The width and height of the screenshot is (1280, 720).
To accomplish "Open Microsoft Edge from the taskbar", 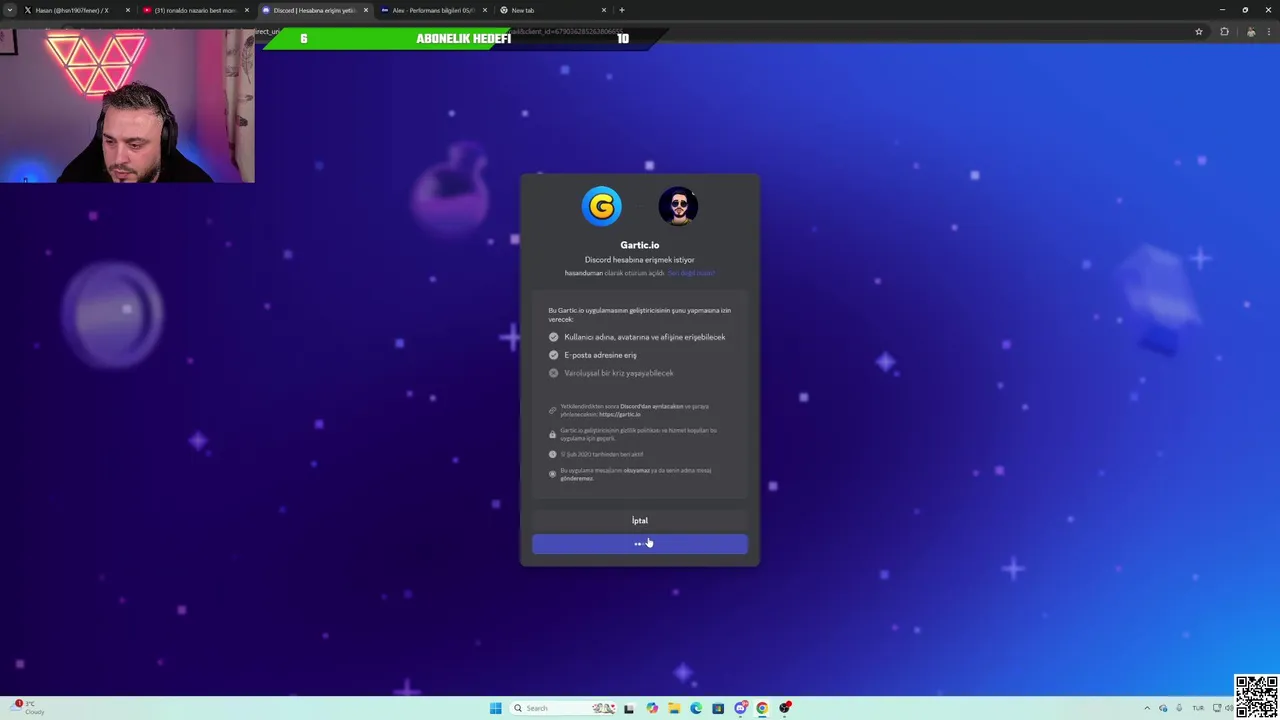I will [696, 708].
